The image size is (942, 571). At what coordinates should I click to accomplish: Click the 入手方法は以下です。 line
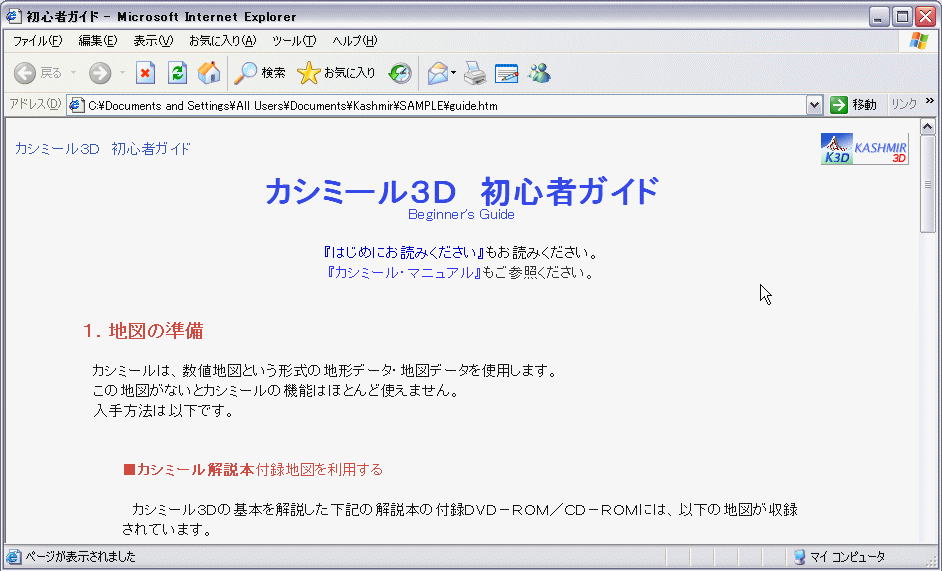click(163, 411)
